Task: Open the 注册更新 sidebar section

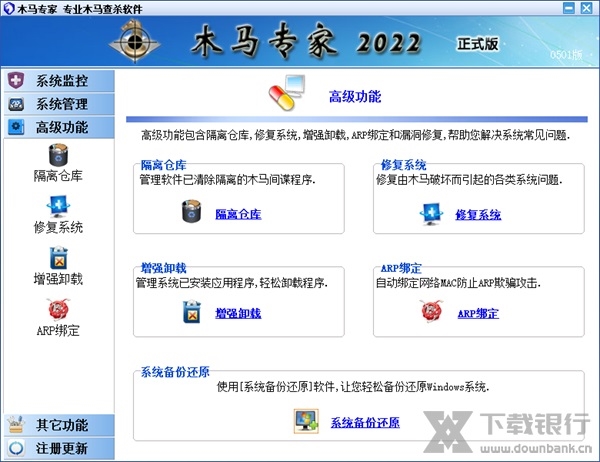Action: (59, 448)
